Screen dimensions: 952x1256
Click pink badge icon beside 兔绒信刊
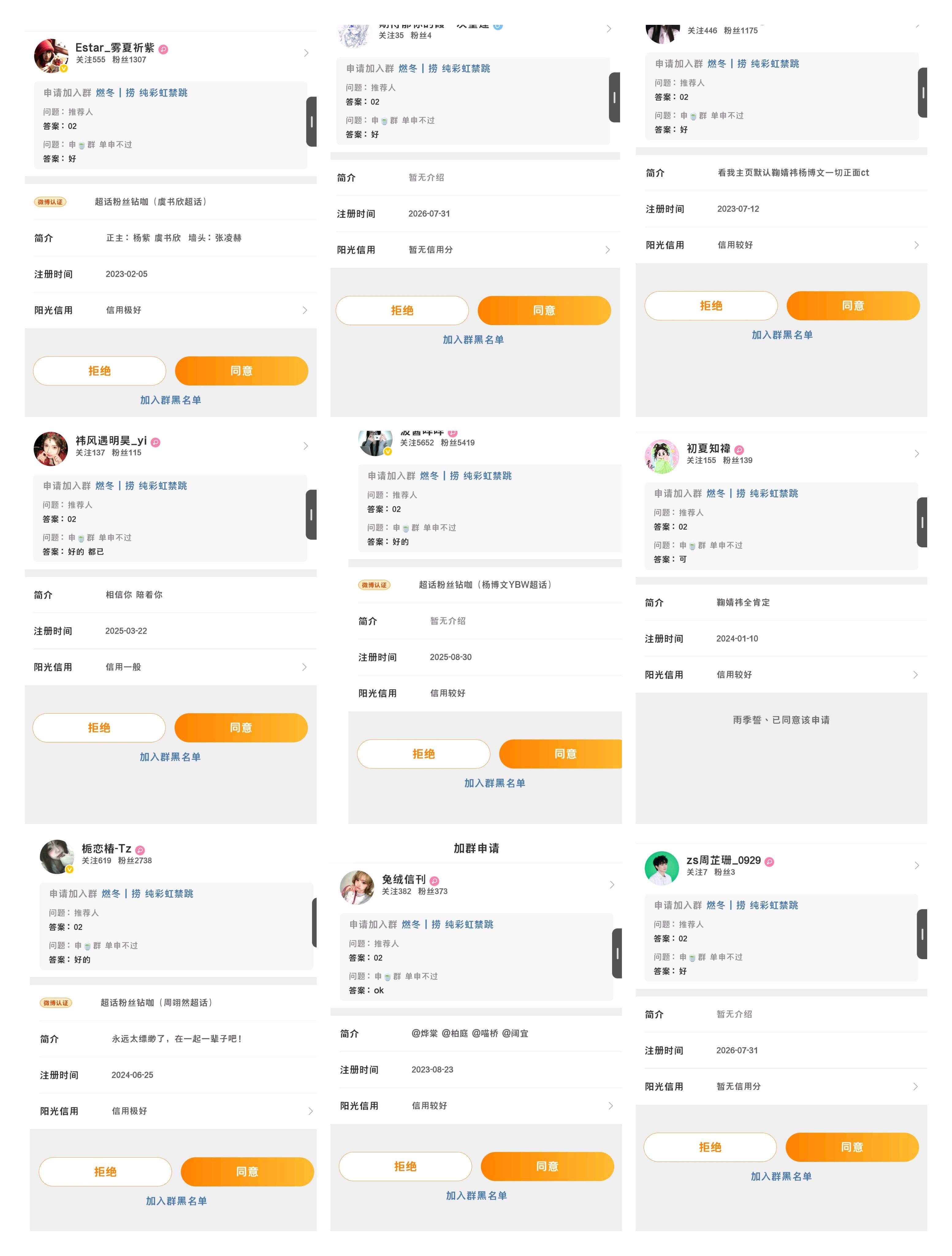tap(434, 881)
